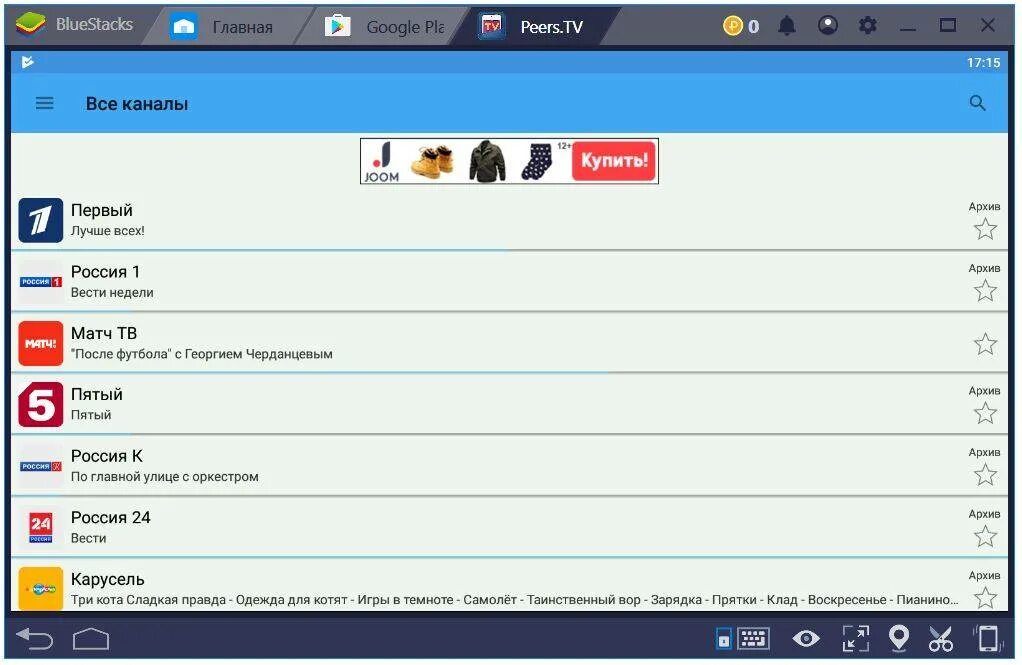Favorite the Первый channel star
The height and width of the screenshot is (665, 1022).
pos(985,229)
